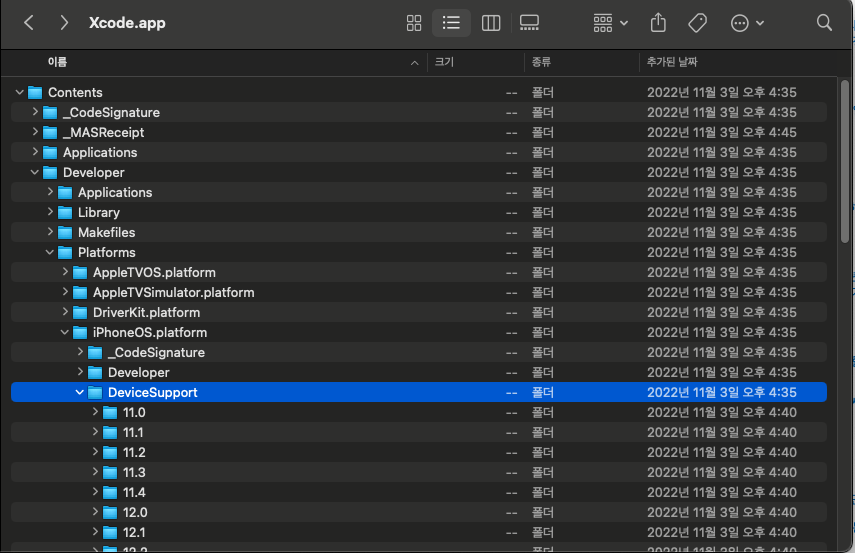Click the _MASReceipt date ending 4:45

pos(721,133)
